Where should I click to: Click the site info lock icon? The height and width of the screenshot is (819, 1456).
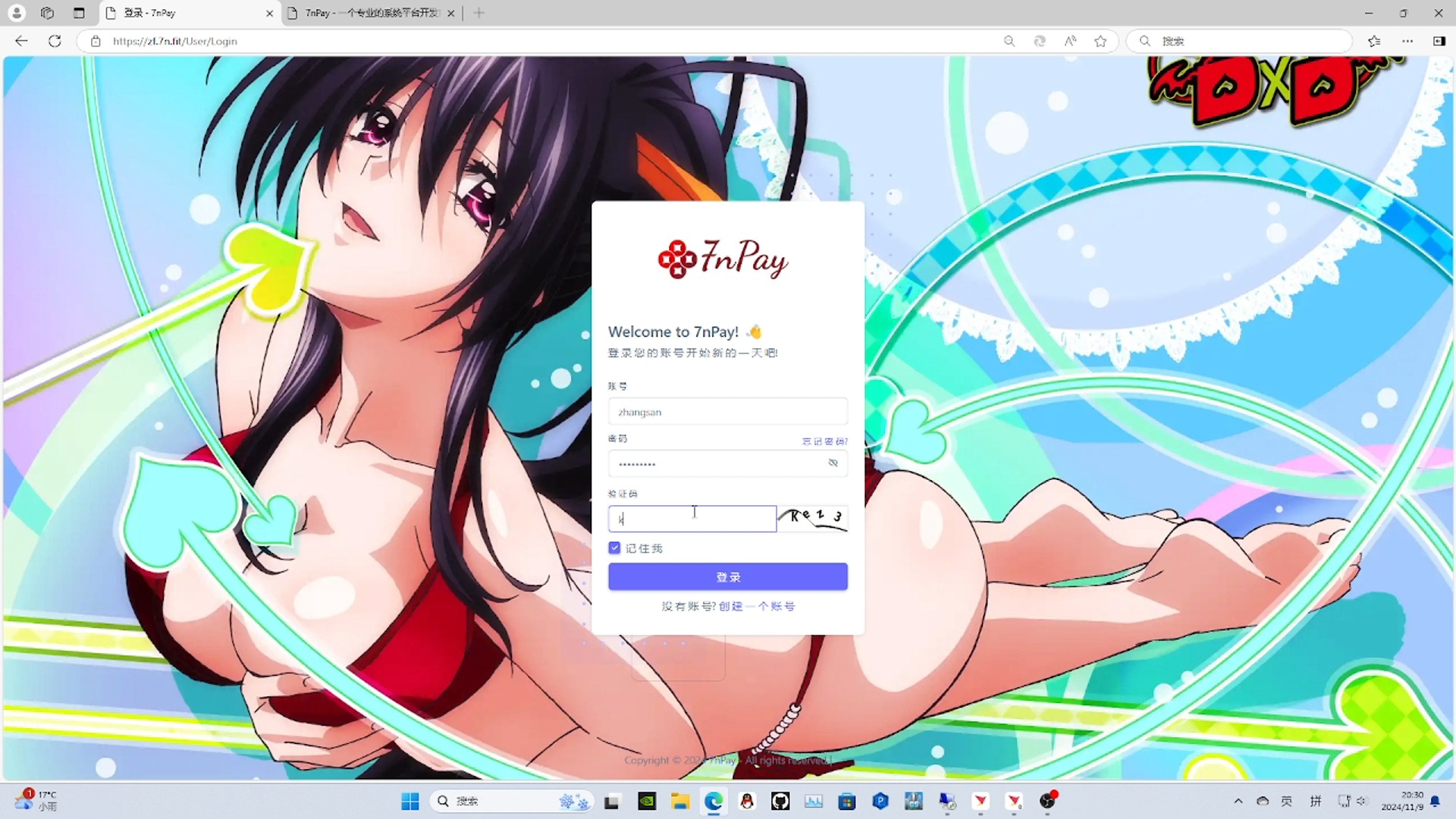pos(96,41)
